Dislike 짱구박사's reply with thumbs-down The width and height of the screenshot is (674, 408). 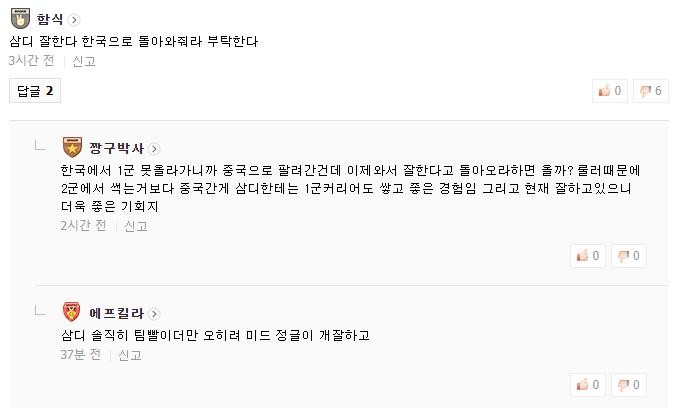pyautogui.click(x=628, y=256)
